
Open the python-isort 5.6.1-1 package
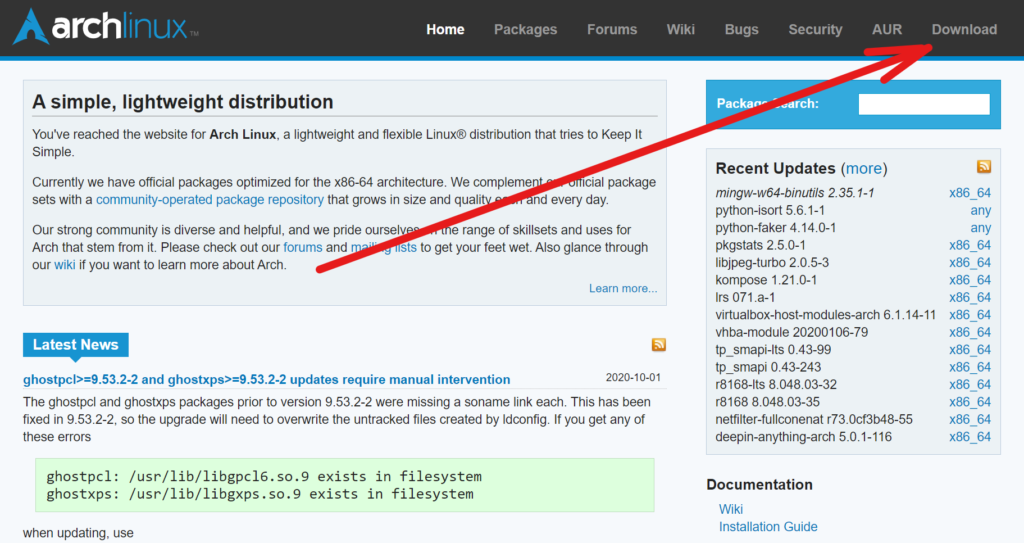point(770,210)
